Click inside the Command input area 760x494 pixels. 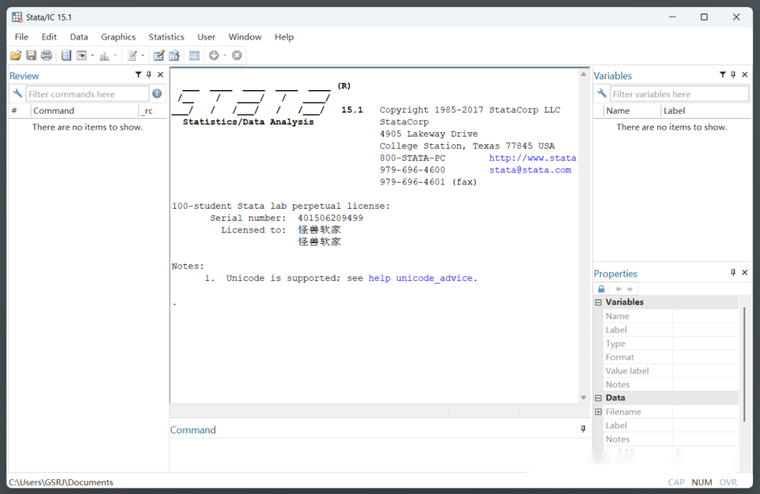379,455
